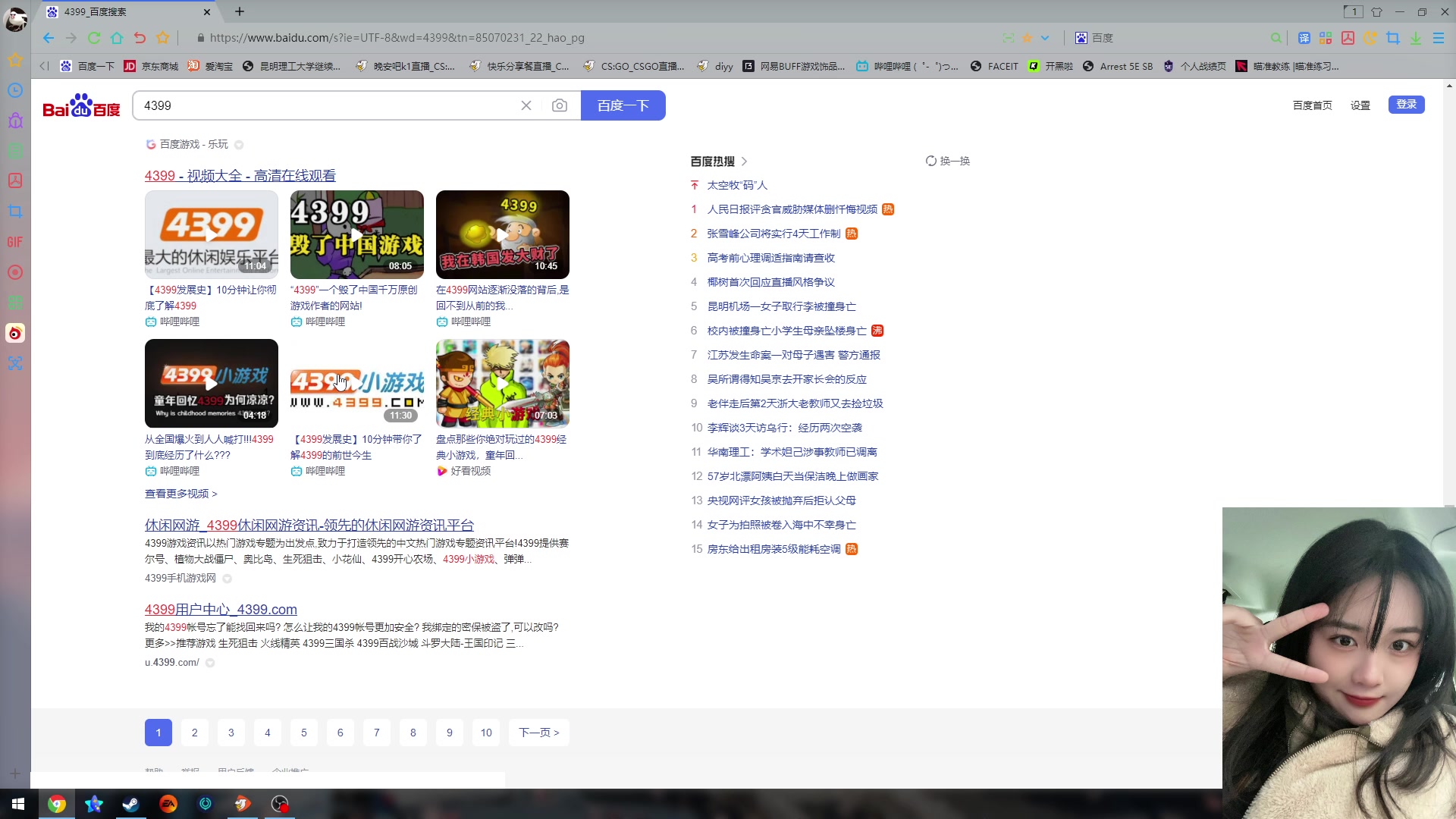Go to results page 2
Viewport: 1456px width, 819px height.
pyautogui.click(x=195, y=733)
